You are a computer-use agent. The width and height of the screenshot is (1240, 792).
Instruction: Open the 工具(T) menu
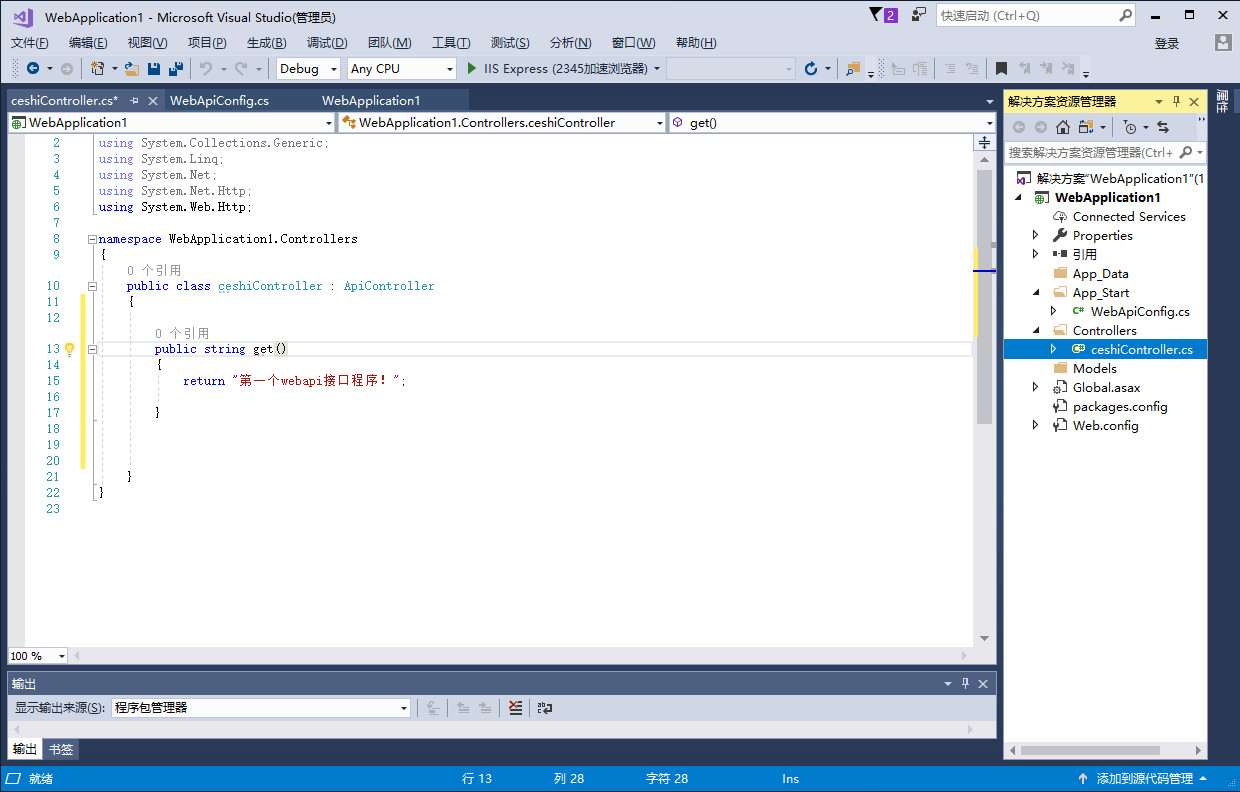point(451,43)
